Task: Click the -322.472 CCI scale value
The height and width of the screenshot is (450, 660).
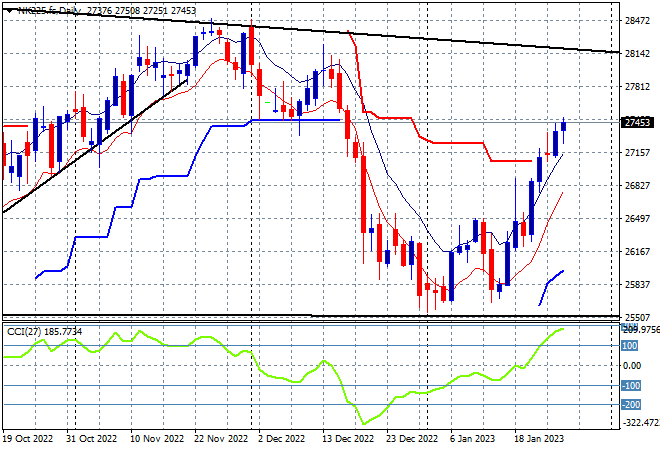Action: coord(641,422)
